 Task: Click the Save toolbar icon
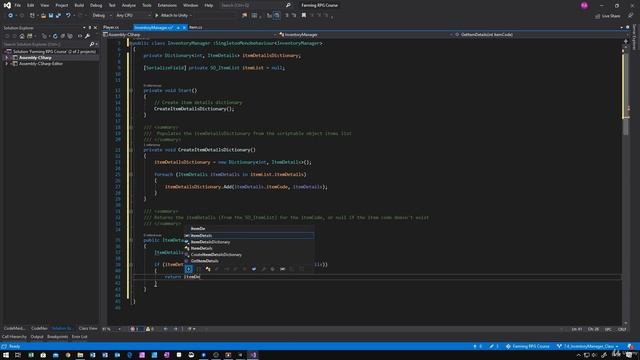click(51, 16)
